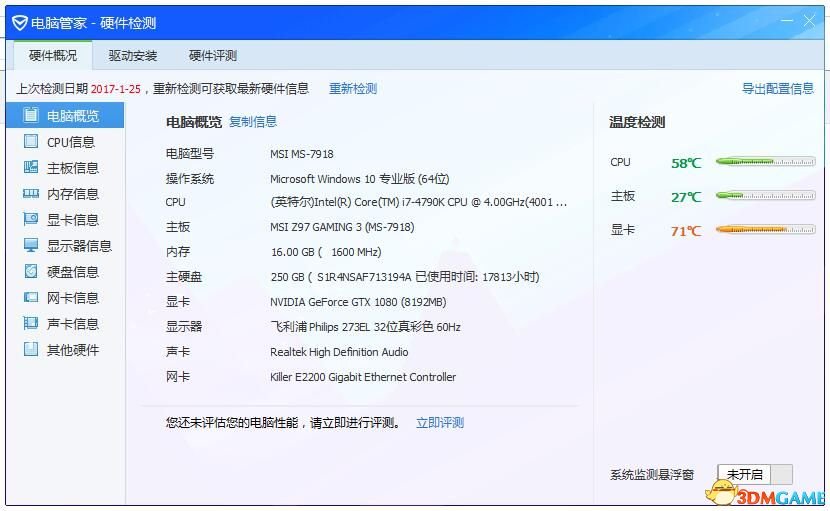Open CPU信息 in the sidebar
This screenshot has height=511, width=830.
[x=65, y=141]
